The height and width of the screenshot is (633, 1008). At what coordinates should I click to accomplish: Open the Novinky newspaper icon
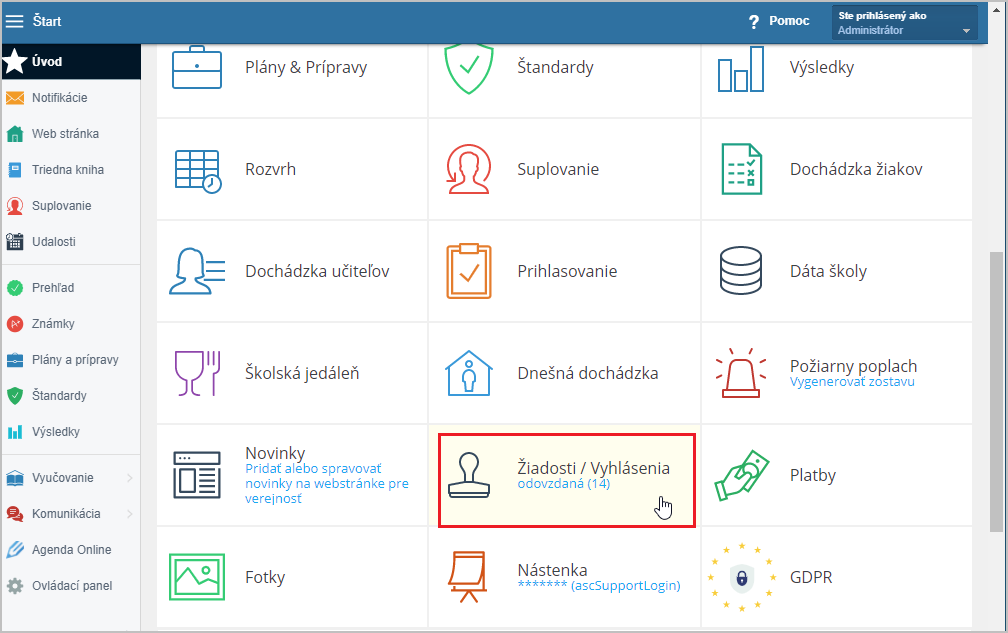(197, 475)
